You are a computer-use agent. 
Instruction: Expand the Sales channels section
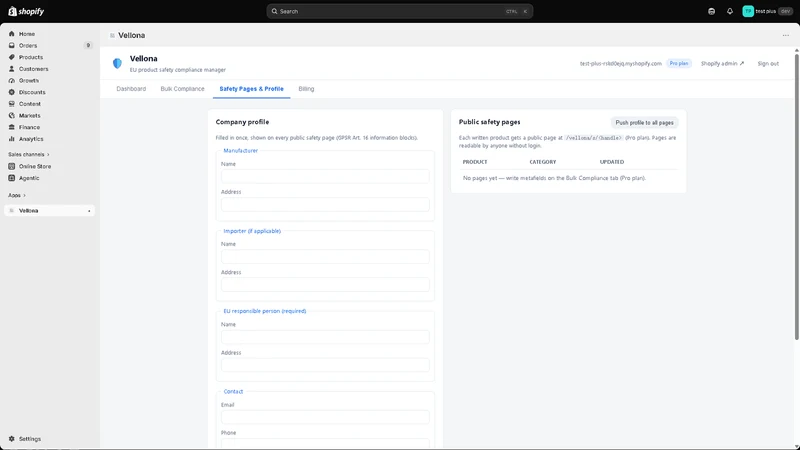pyautogui.click(x=29, y=155)
